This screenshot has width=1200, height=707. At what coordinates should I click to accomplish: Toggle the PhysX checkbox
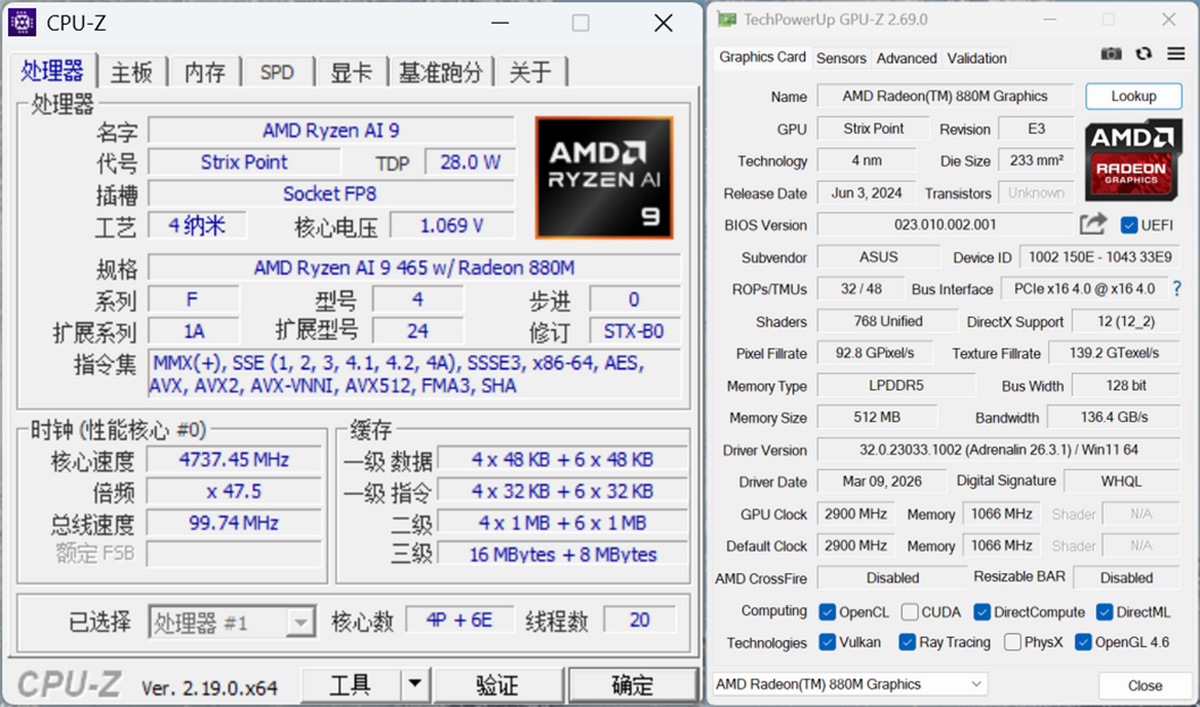[1012, 642]
